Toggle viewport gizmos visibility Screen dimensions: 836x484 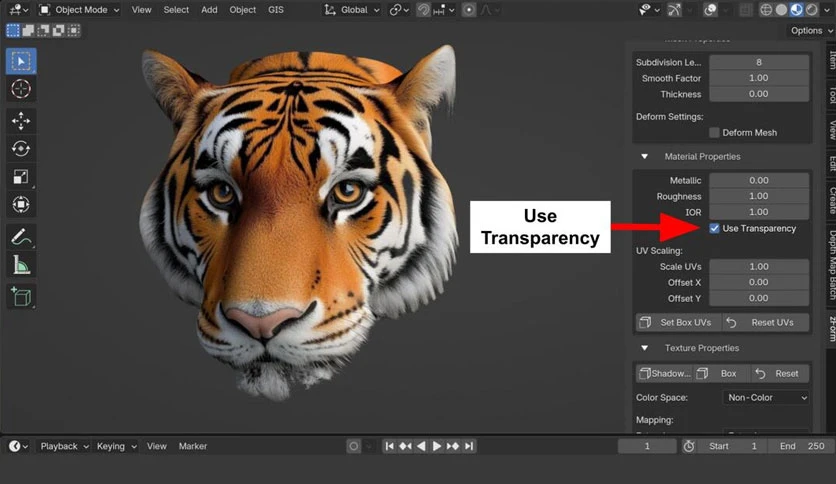(x=674, y=10)
